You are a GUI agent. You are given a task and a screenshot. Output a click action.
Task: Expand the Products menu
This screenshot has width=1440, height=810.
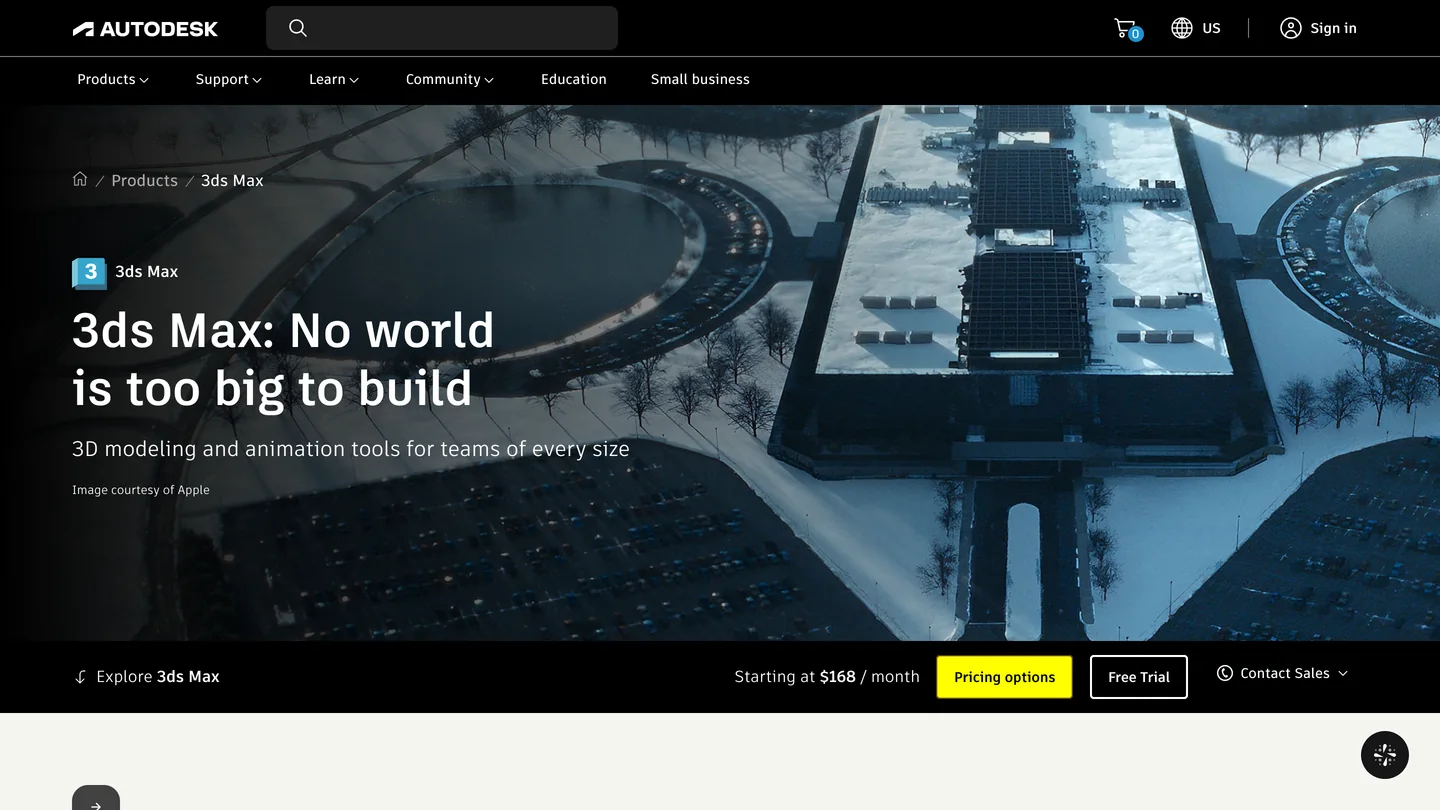(x=113, y=79)
